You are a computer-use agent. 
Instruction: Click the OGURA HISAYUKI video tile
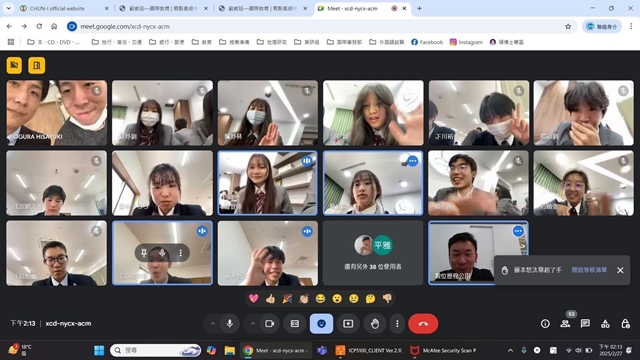[x=57, y=113]
